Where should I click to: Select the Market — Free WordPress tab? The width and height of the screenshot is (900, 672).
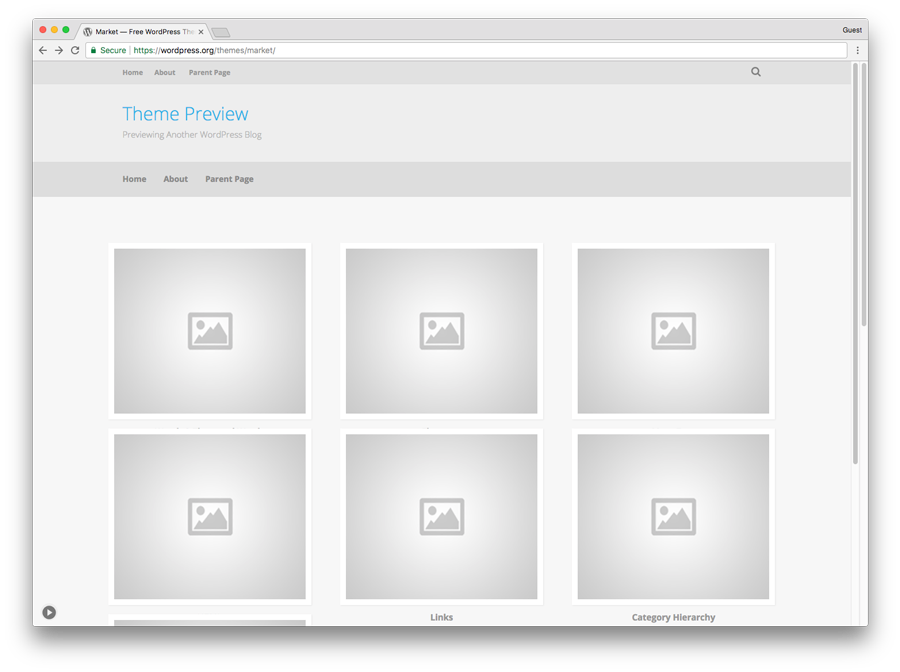tap(143, 32)
